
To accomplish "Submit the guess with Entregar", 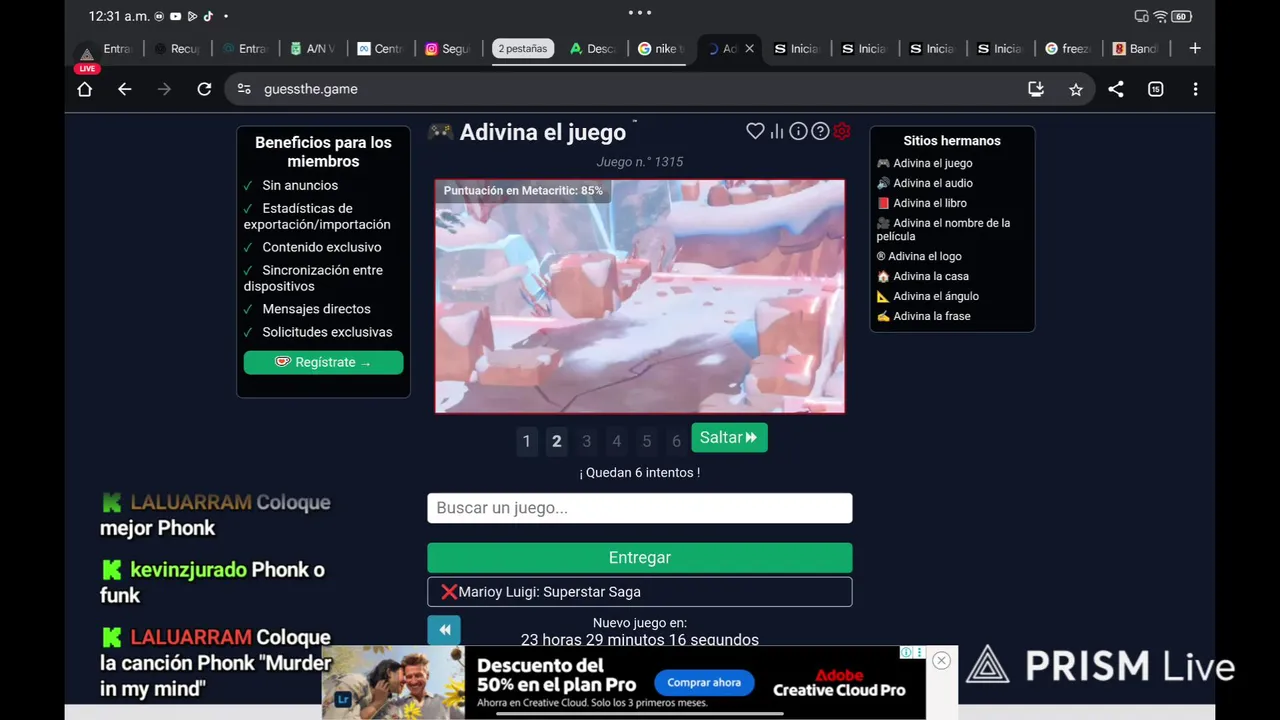I will 640,557.
